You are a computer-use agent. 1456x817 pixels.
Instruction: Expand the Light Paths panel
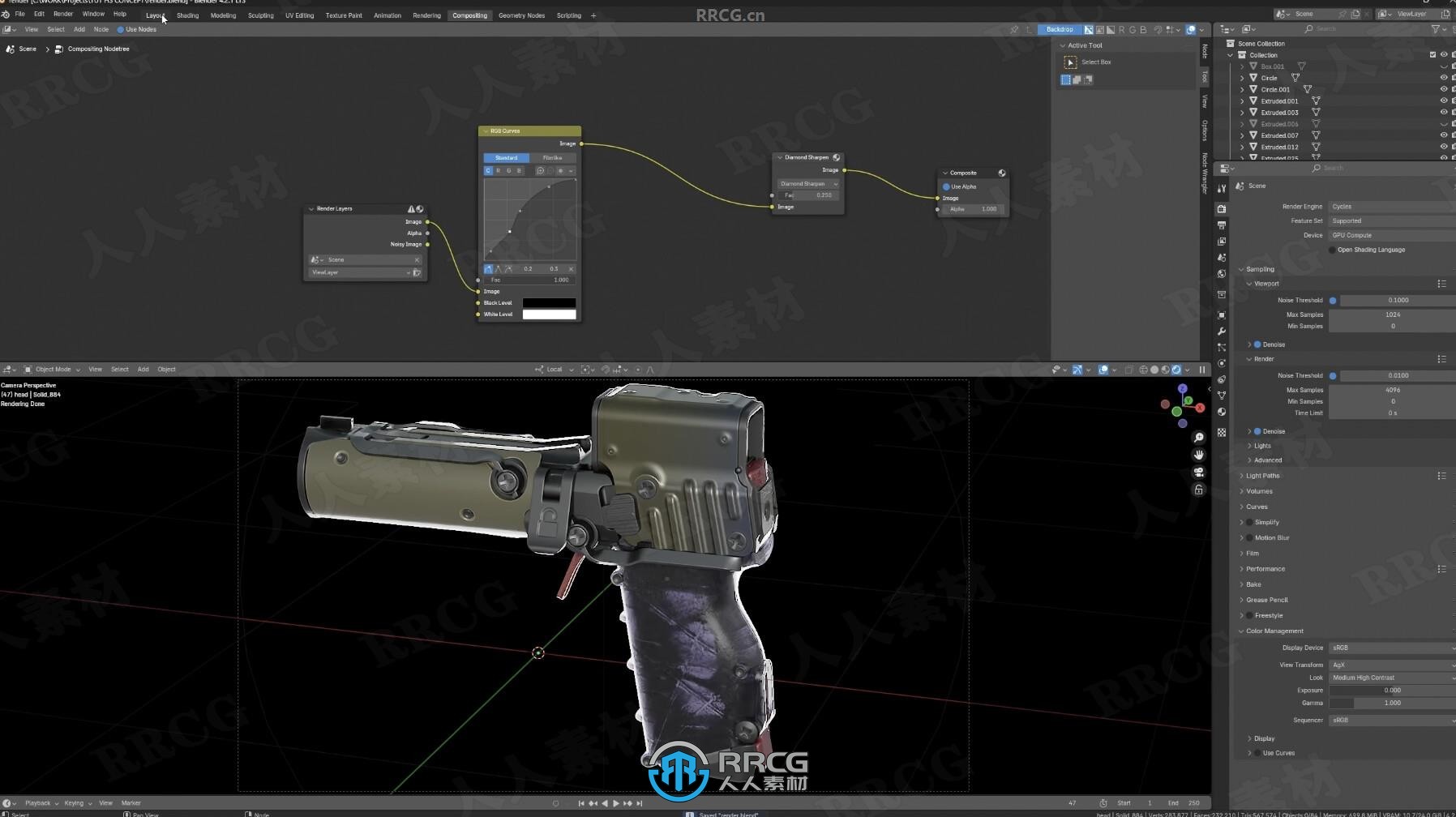[1262, 476]
